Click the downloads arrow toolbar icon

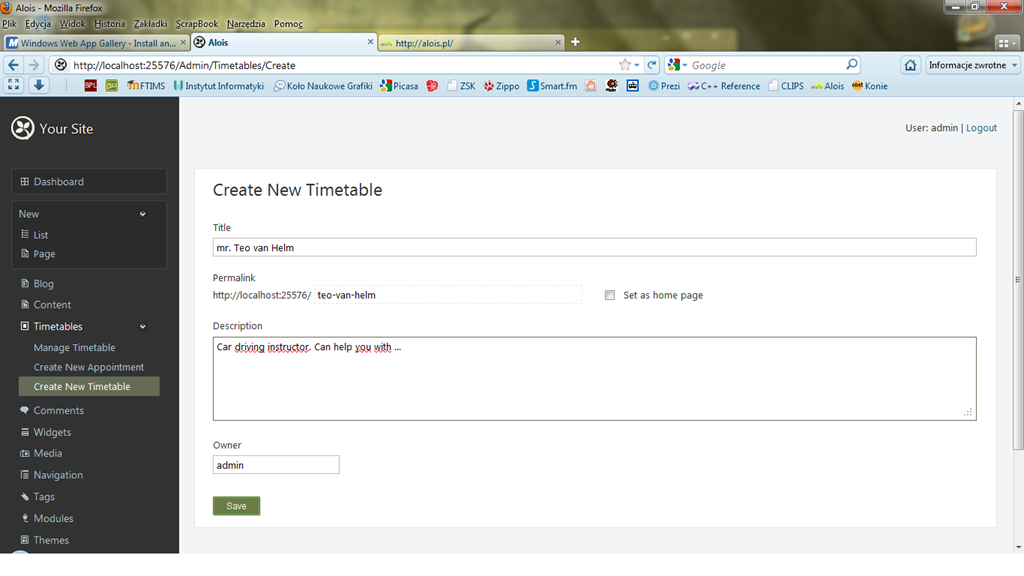pyautogui.click(x=38, y=86)
